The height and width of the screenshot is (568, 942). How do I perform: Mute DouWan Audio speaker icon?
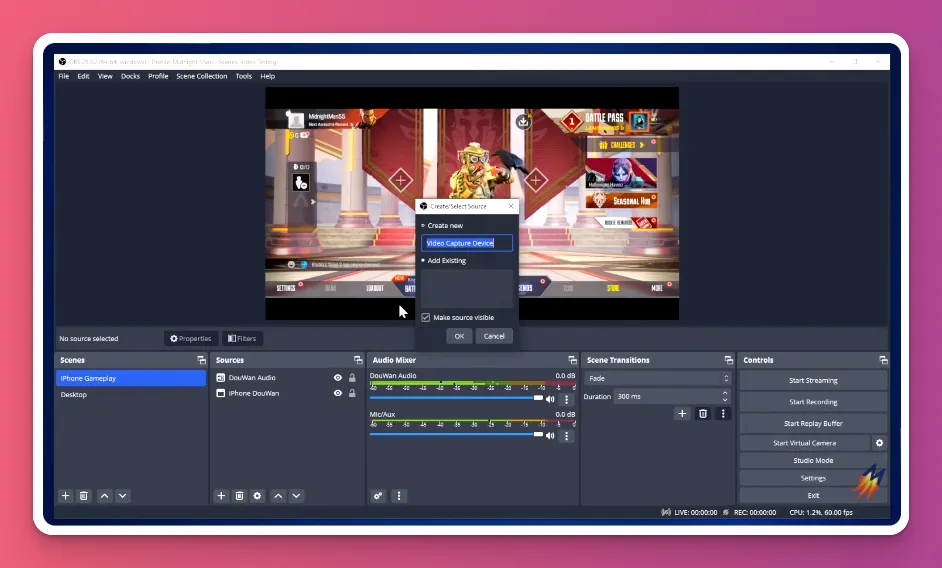(550, 399)
